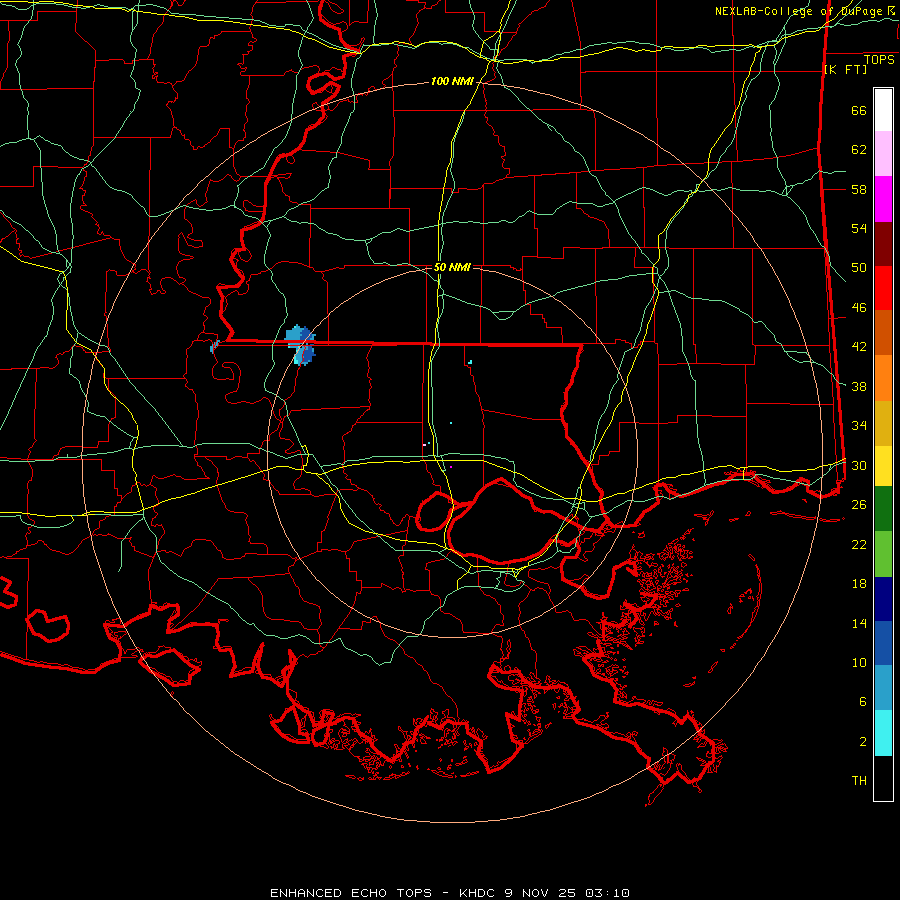The image size is (900, 900).
Task: Click the legend value "10"
Action: tap(859, 662)
